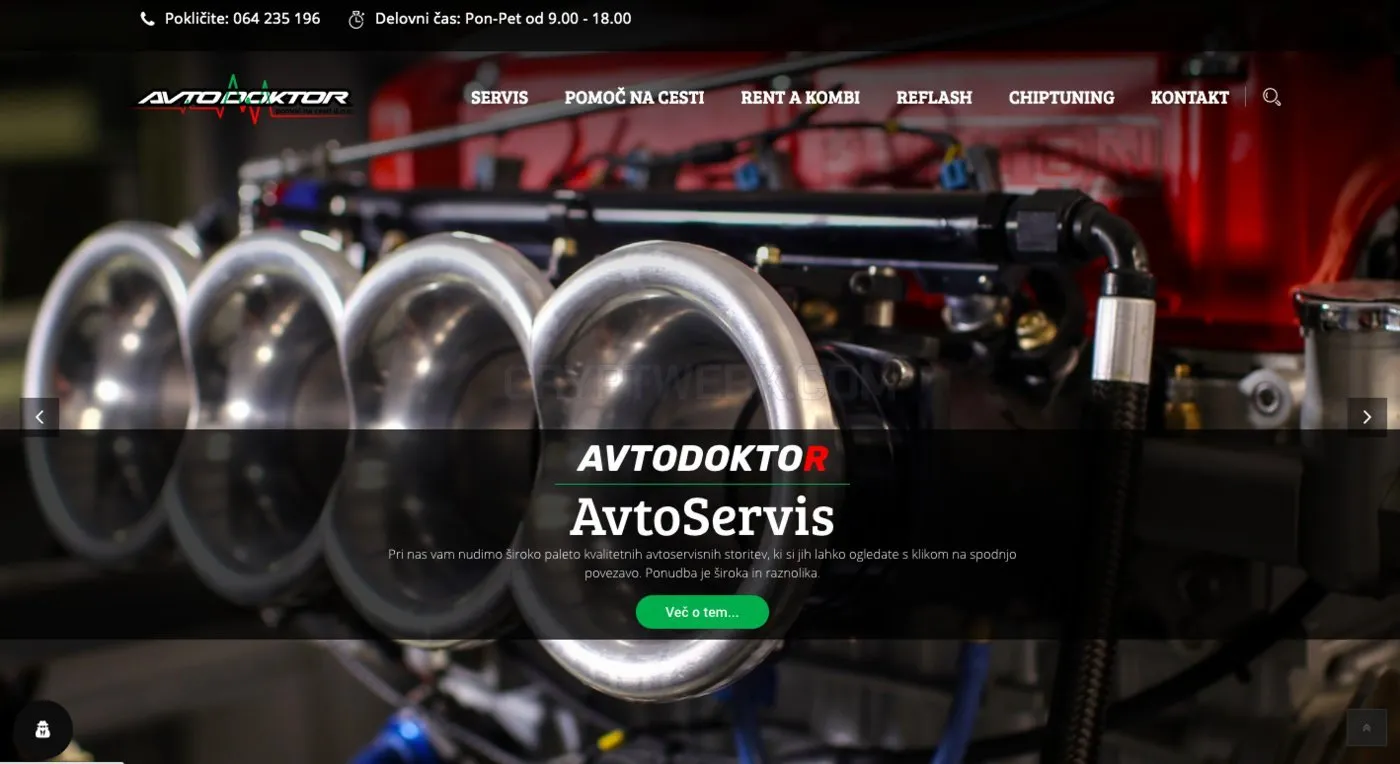Screen dimensions: 1400x764
Task: Click the search magnifier icon in navigation
Action: (1271, 97)
